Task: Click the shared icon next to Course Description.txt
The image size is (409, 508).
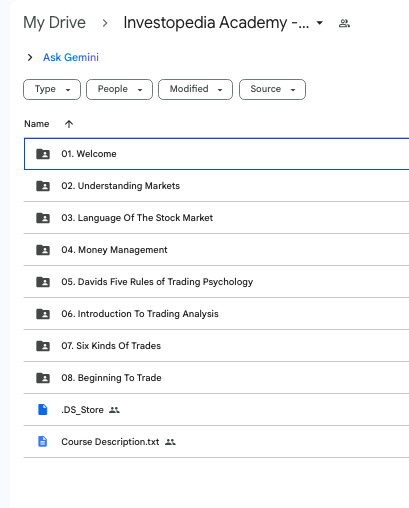Action: point(170,442)
